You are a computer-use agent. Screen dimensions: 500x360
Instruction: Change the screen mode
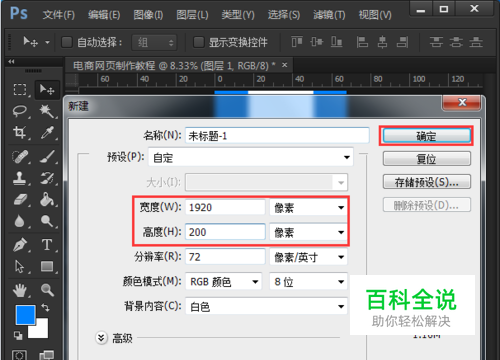coord(47,355)
